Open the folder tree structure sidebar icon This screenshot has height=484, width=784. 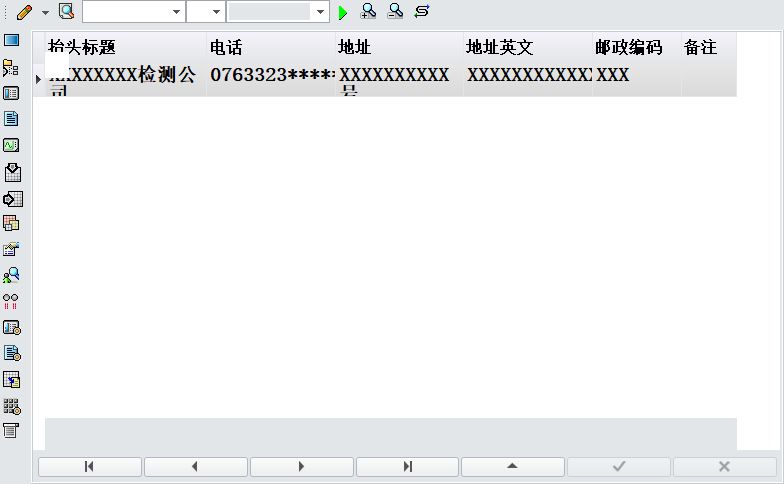point(11,68)
